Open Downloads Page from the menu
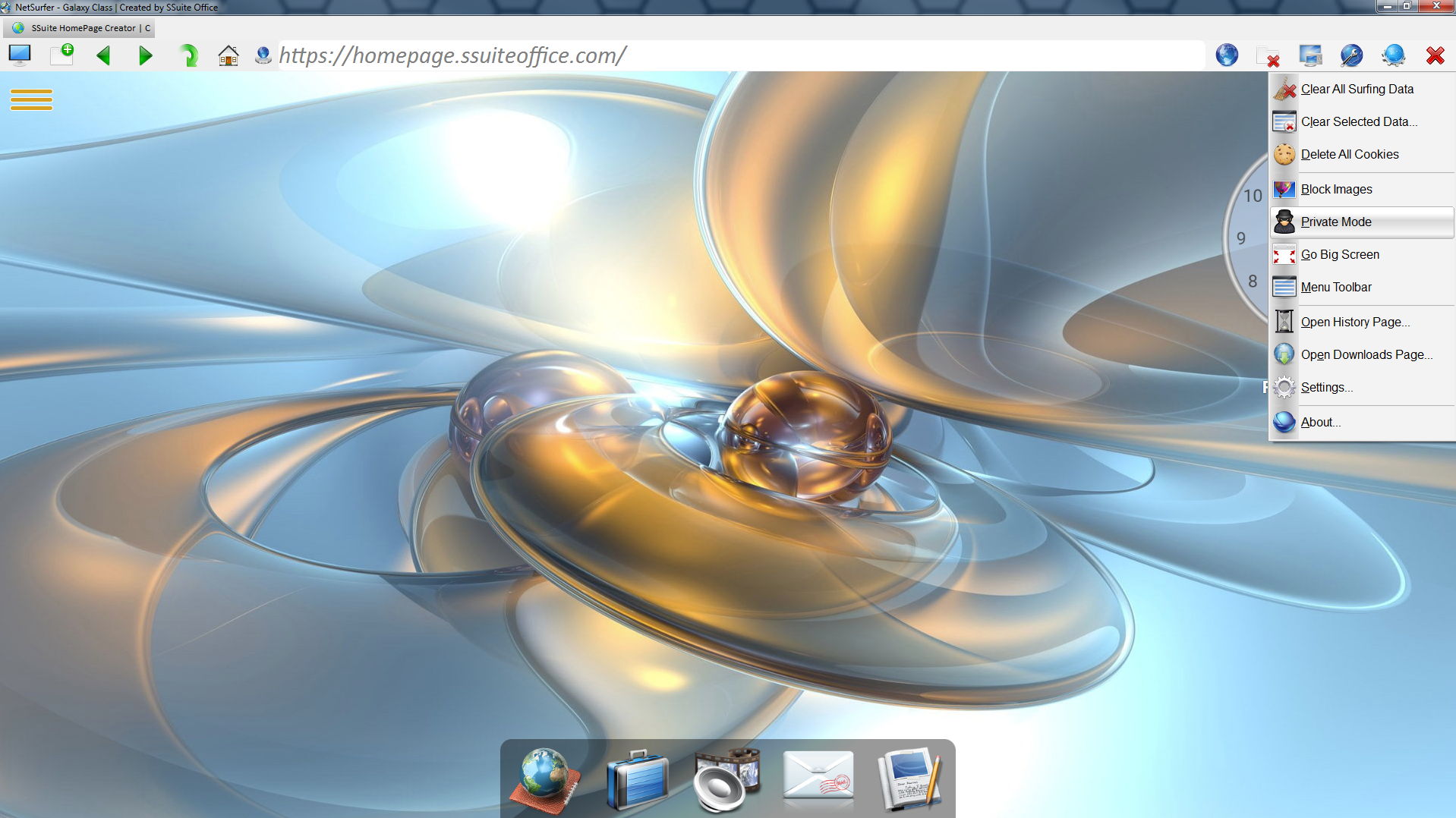This screenshot has height=818, width=1456. pyautogui.click(x=1362, y=354)
